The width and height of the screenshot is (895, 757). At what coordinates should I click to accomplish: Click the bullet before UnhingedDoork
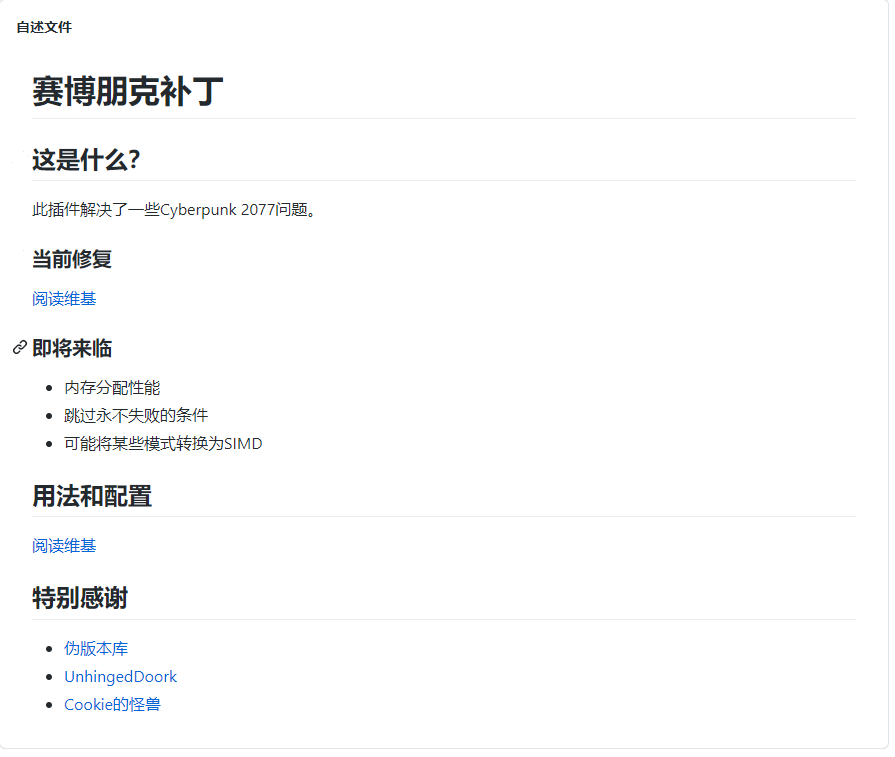(x=50, y=677)
